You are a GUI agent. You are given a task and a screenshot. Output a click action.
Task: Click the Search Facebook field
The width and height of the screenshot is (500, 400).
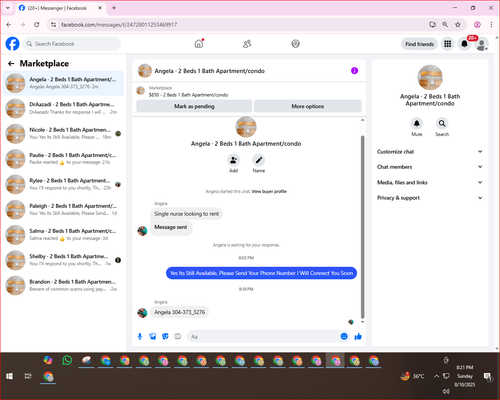tap(72, 44)
